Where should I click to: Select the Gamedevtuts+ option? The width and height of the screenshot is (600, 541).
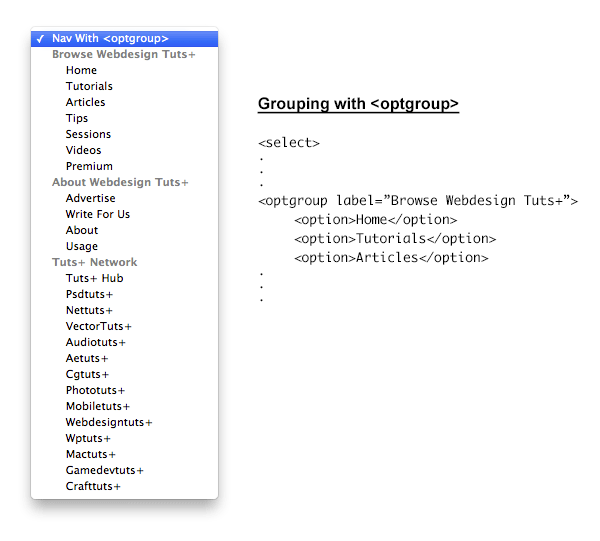pyautogui.click(x=124, y=470)
